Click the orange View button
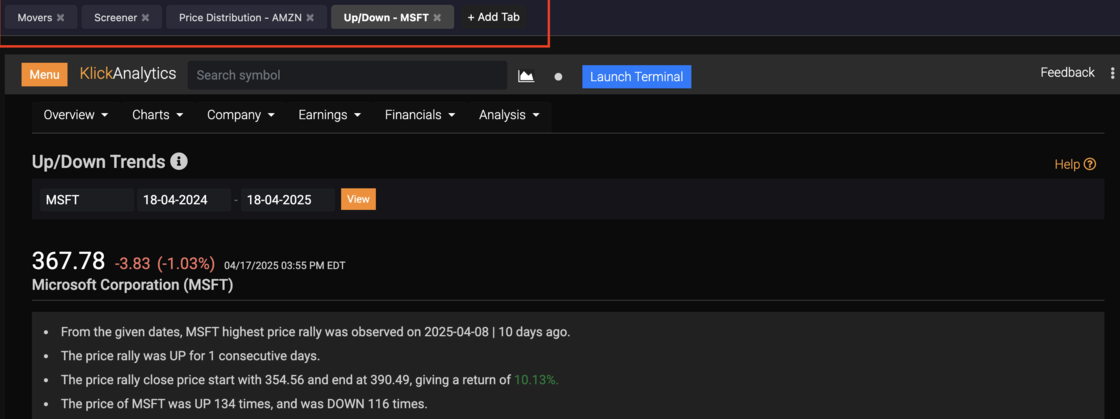1120x419 pixels. click(358, 199)
